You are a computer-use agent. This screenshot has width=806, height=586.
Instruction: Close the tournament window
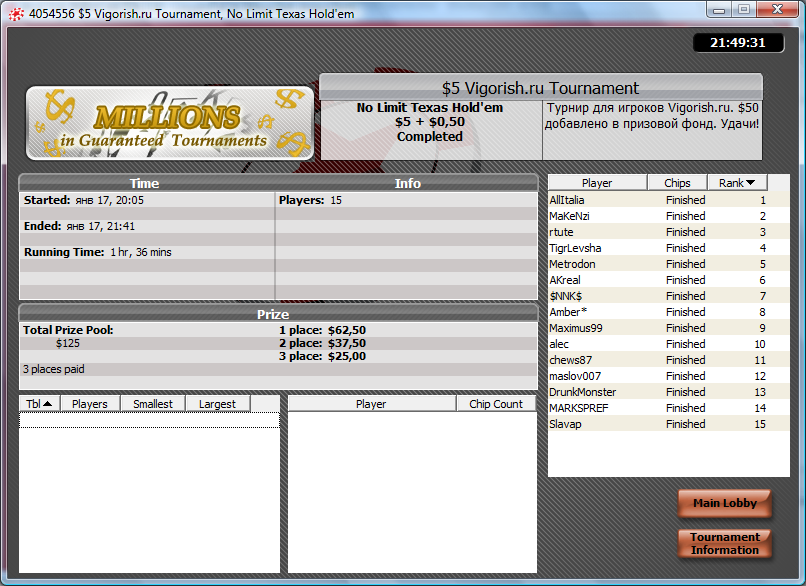(778, 10)
